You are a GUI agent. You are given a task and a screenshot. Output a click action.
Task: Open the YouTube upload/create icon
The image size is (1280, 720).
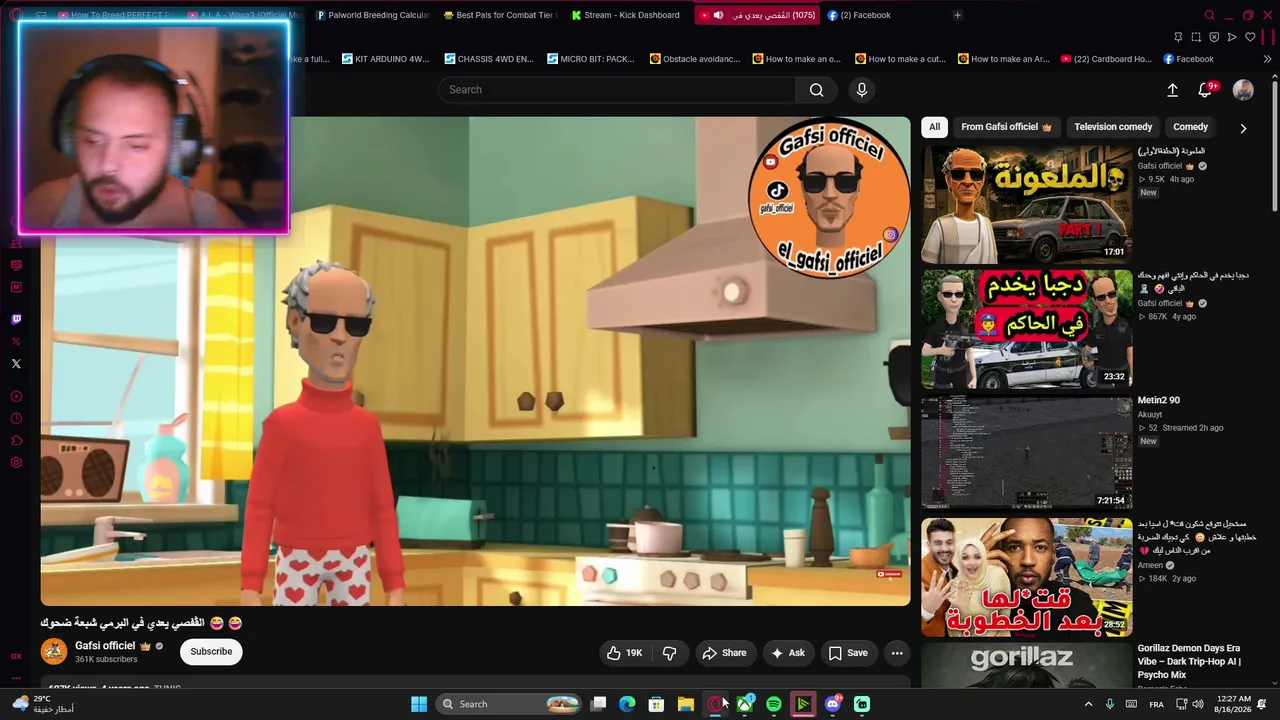coord(1172,90)
